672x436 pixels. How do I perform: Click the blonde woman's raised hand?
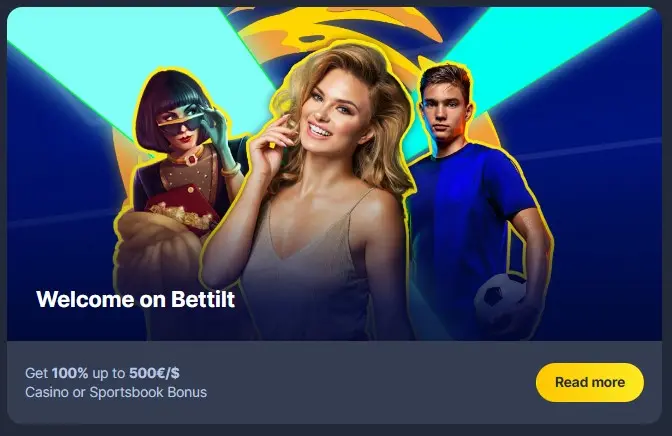tap(272, 144)
